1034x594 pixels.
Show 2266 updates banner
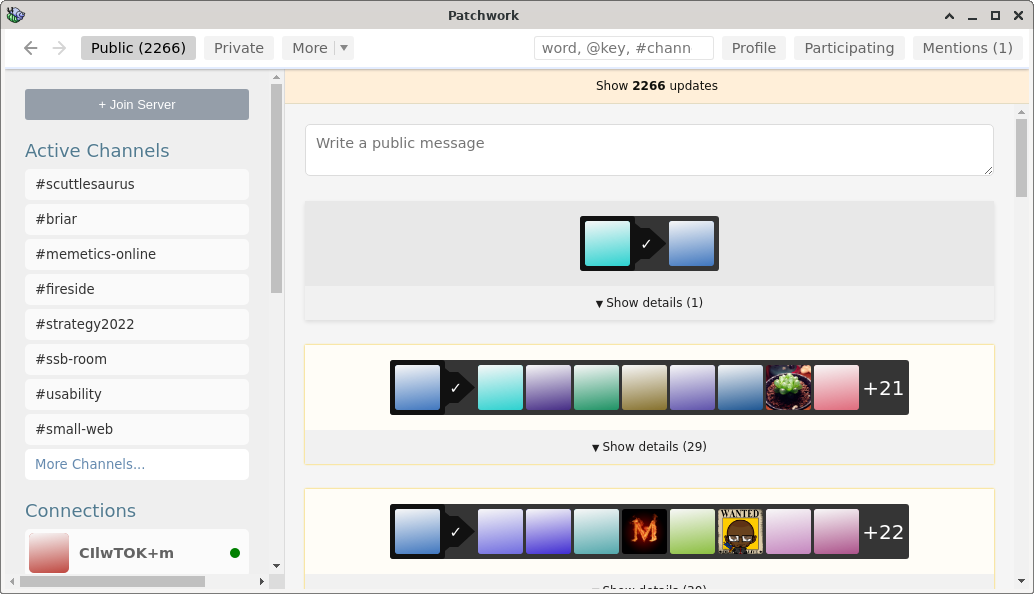click(x=657, y=86)
